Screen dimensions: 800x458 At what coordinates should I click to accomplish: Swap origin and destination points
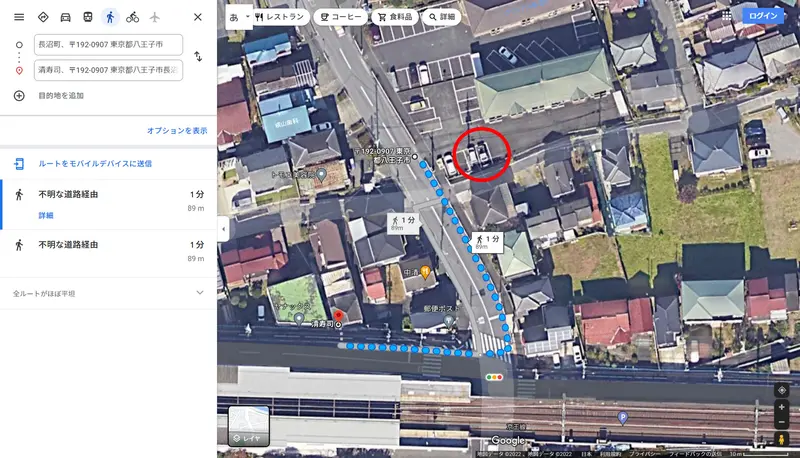[198, 56]
